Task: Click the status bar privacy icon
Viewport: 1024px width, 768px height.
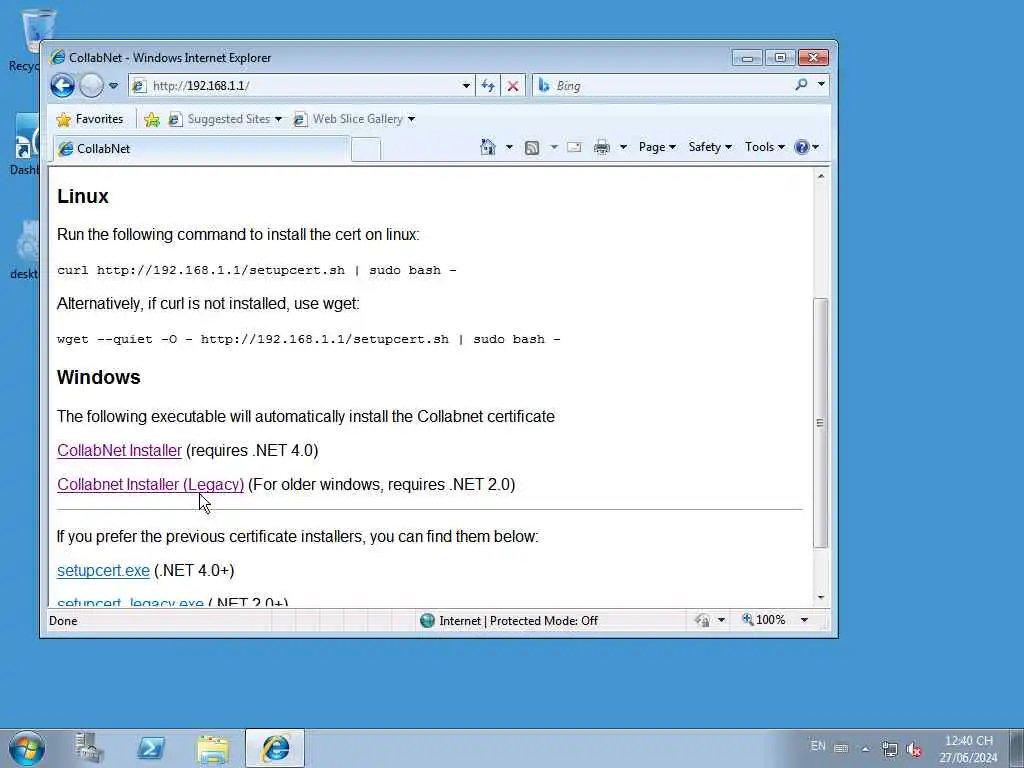Action: 703,620
